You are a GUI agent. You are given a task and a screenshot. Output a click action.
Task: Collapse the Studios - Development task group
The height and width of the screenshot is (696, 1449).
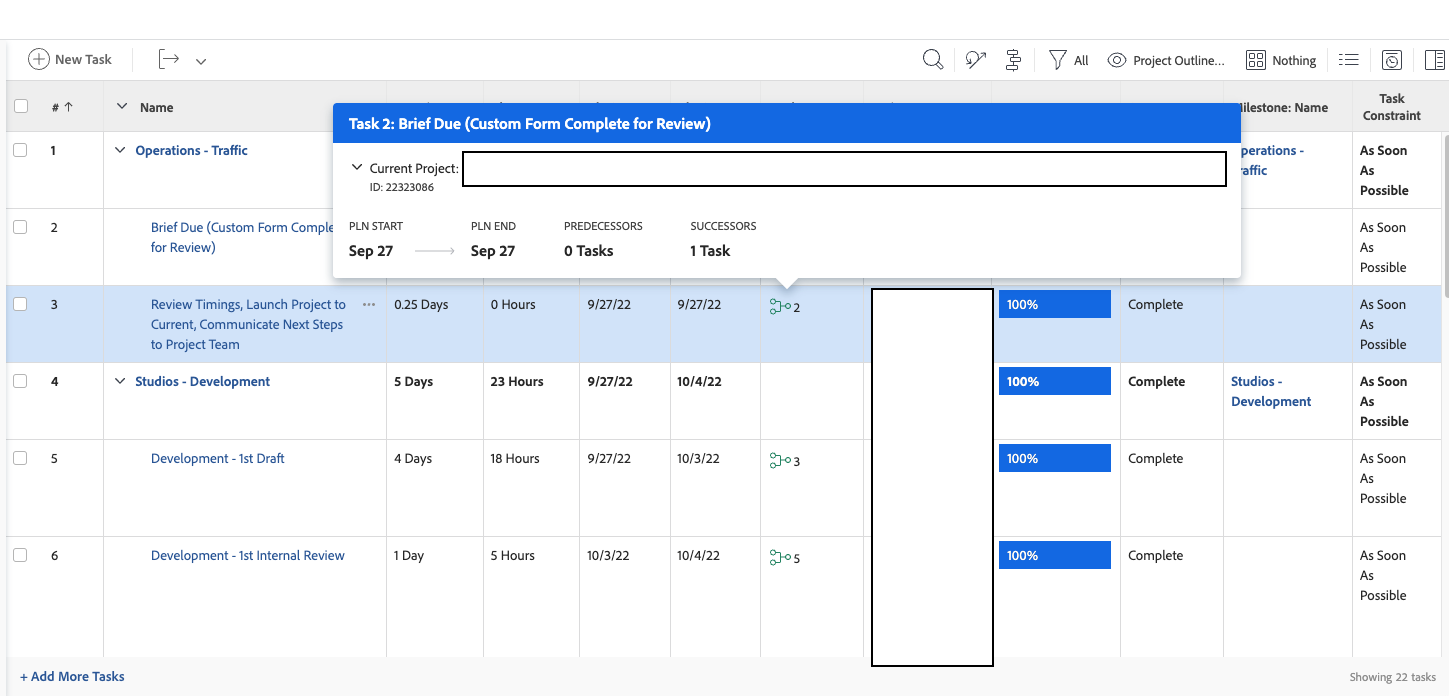pos(121,381)
